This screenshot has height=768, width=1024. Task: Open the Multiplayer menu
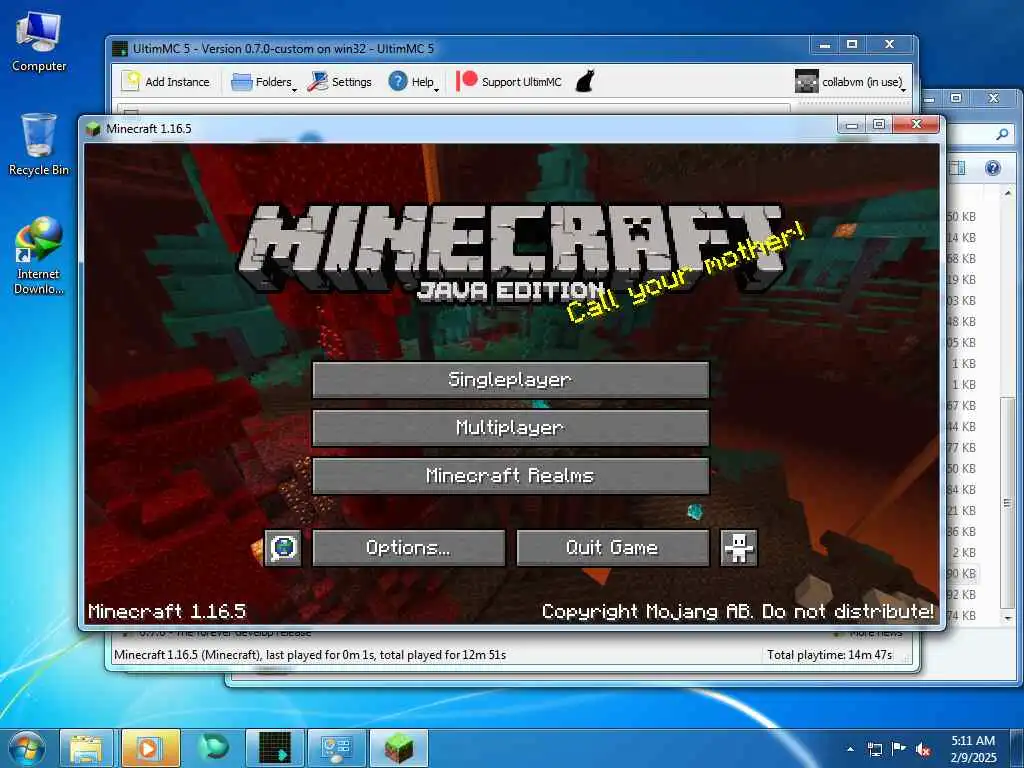pos(510,428)
